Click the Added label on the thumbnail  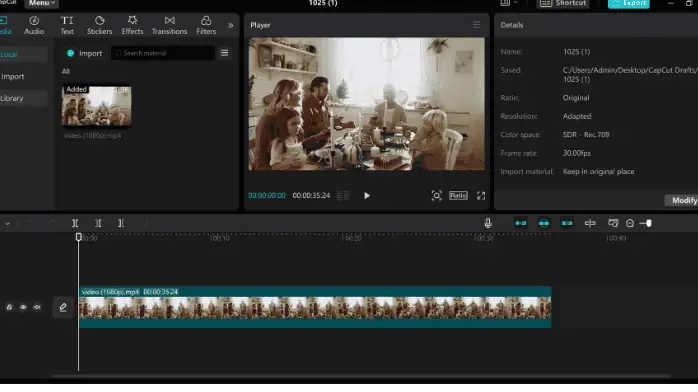tap(77, 89)
